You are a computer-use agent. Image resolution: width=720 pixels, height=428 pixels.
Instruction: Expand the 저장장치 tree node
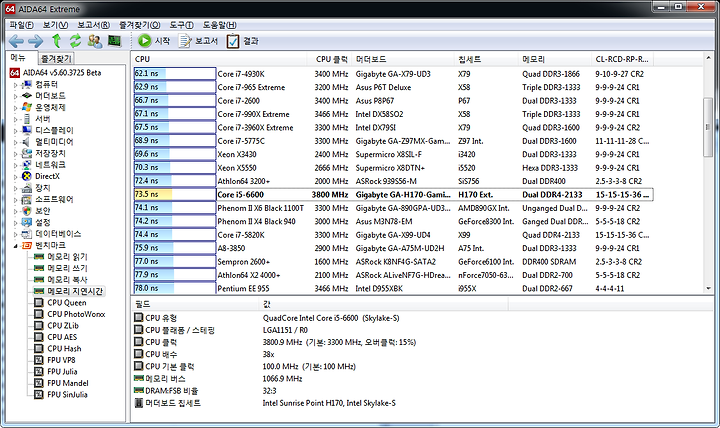pyautogui.click(x=15, y=154)
